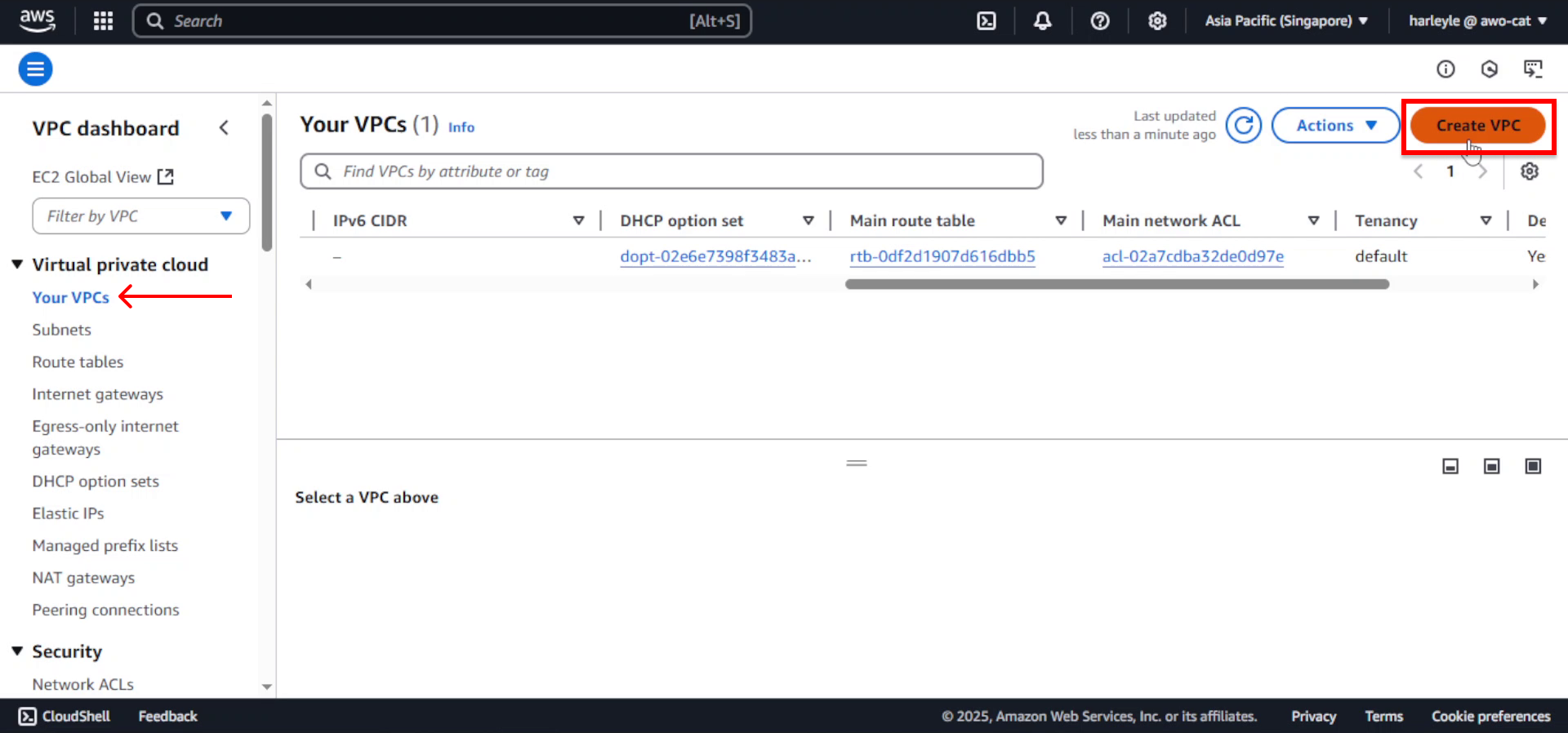This screenshot has height=733, width=1568.
Task: Click the sidebar vertical scrollbar thumb
Action: pos(267,182)
